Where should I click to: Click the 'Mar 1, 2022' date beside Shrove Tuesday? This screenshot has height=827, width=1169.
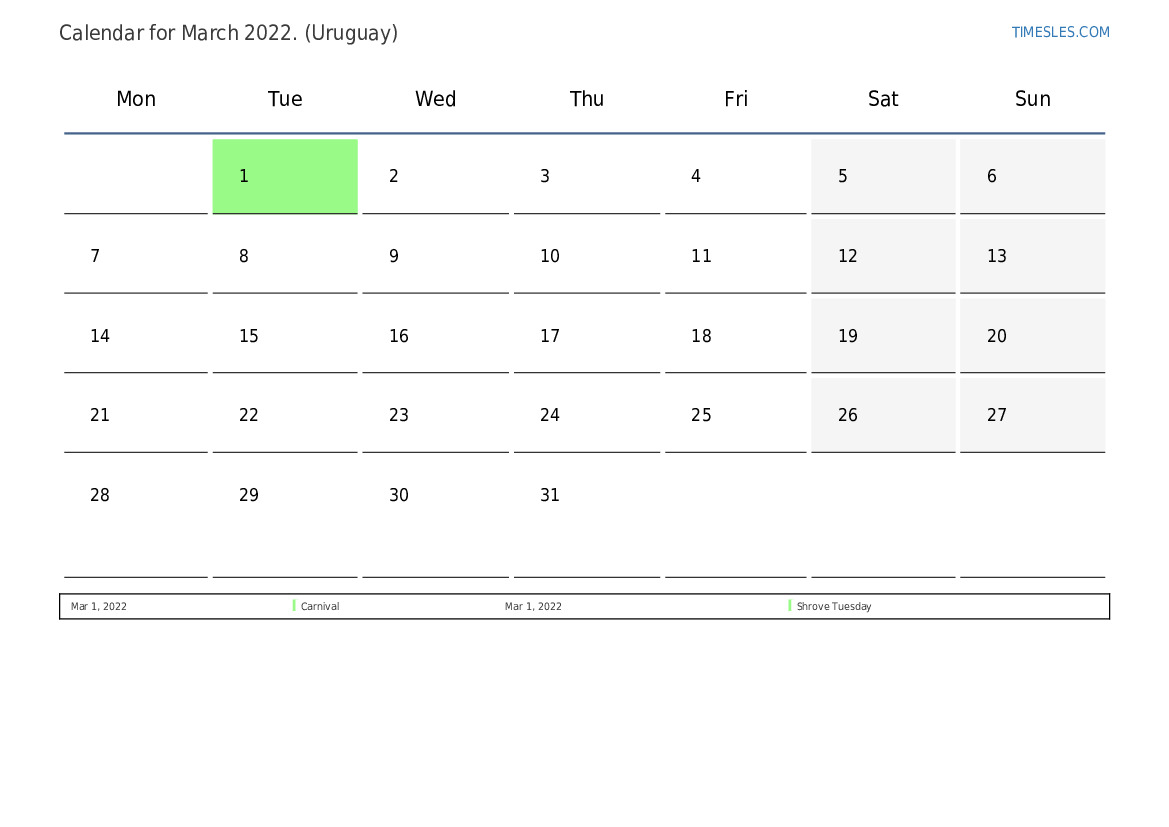point(533,606)
